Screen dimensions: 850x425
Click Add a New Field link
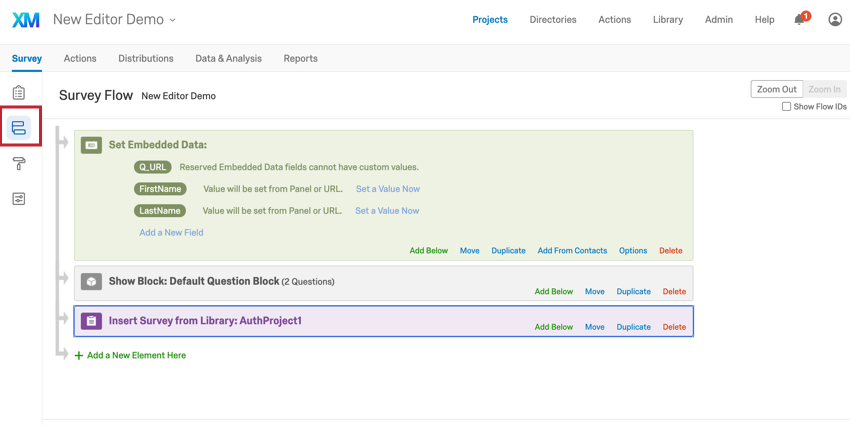tap(171, 233)
